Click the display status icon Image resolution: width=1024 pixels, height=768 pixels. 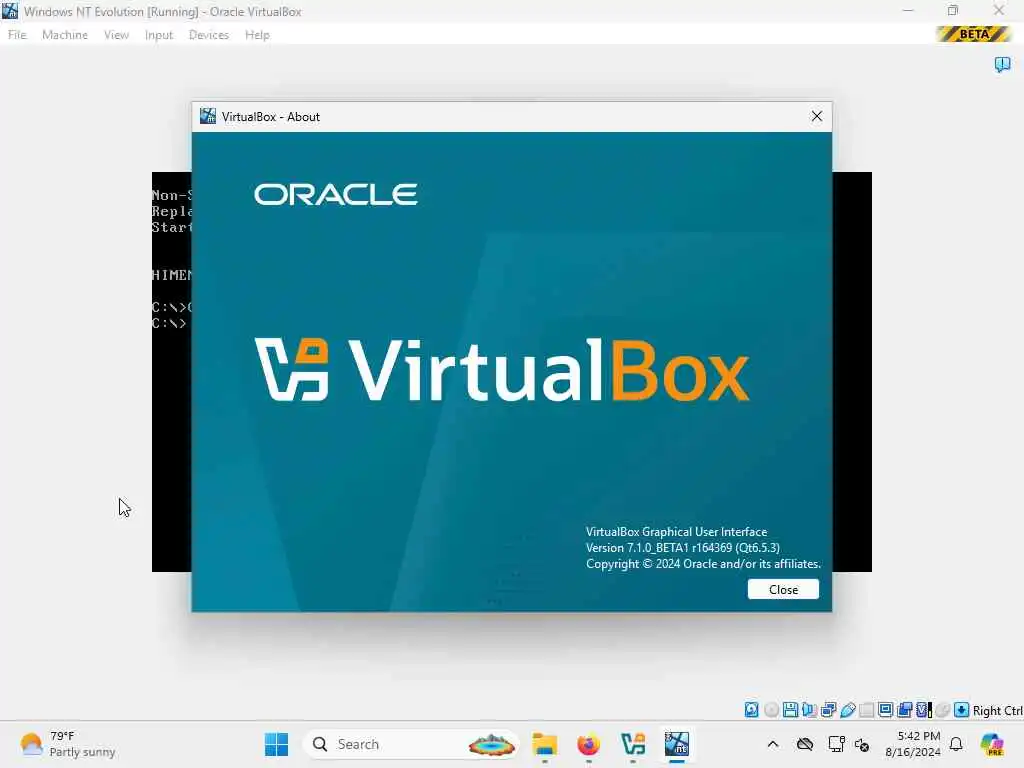[886, 710]
